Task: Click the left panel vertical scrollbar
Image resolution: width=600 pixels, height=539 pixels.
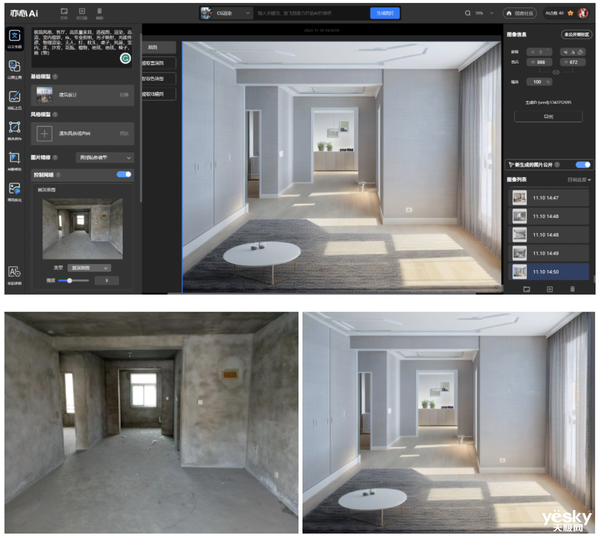Action: click(x=141, y=119)
